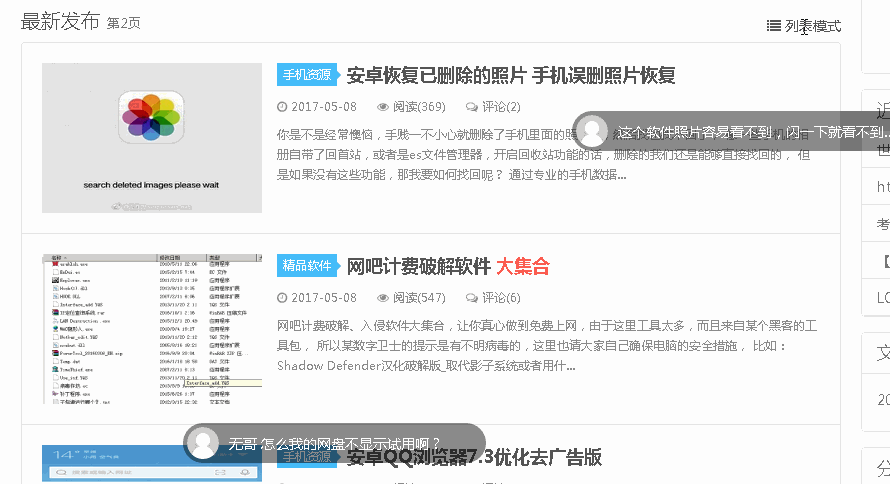Click the comment bubble icon beside 评论(6)
Screen dimensions: 890x484
tap(472, 298)
